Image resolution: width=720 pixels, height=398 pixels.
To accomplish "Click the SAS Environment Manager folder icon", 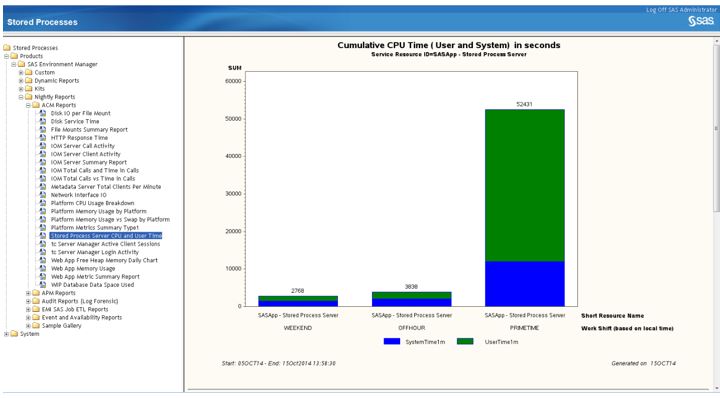I will [22, 64].
